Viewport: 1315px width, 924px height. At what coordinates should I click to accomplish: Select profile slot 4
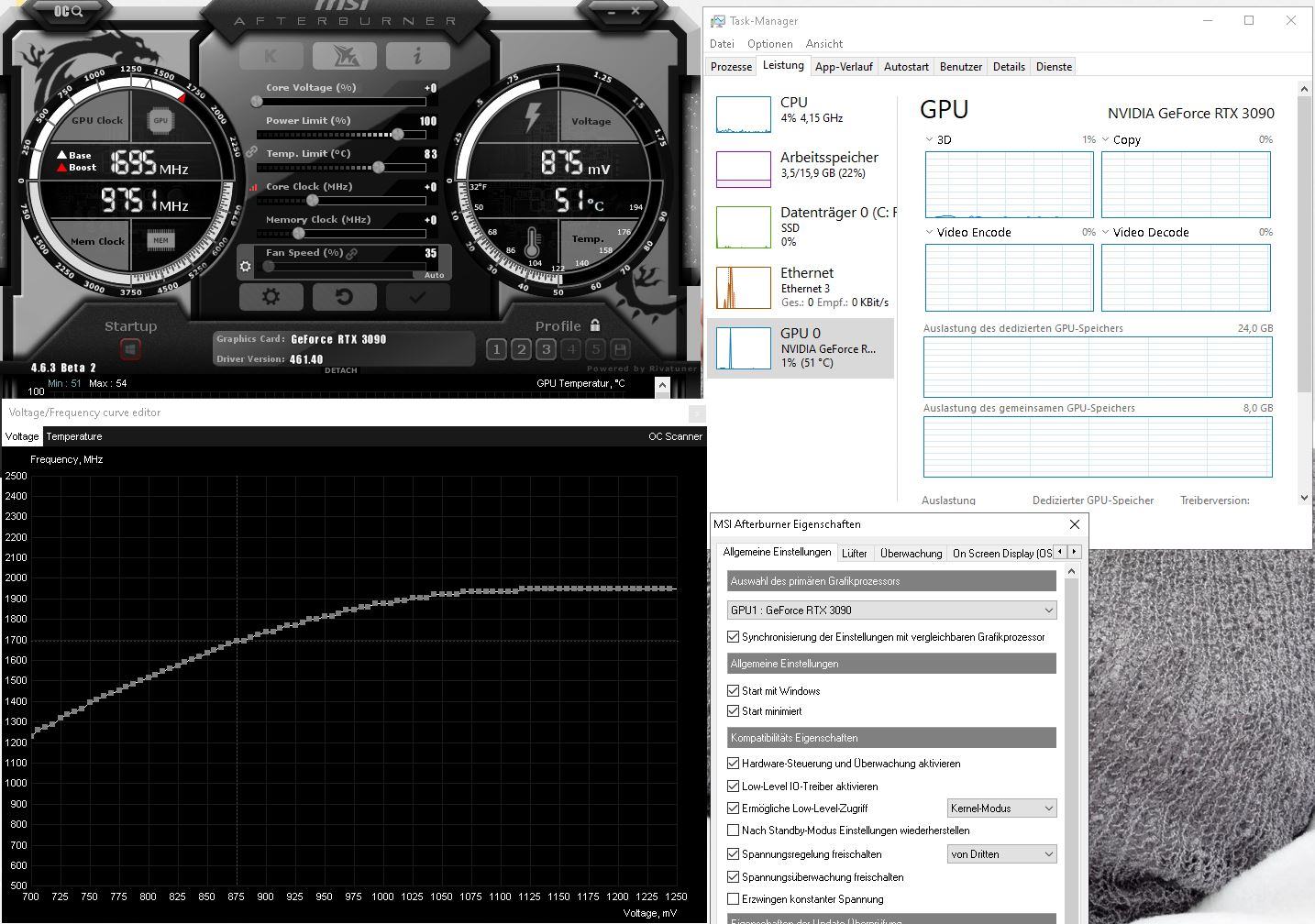pyautogui.click(x=570, y=349)
